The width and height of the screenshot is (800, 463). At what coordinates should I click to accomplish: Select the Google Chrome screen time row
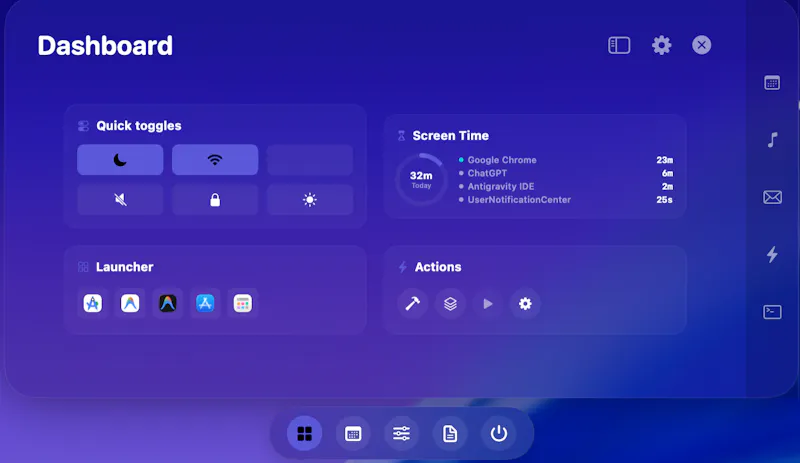pos(566,160)
